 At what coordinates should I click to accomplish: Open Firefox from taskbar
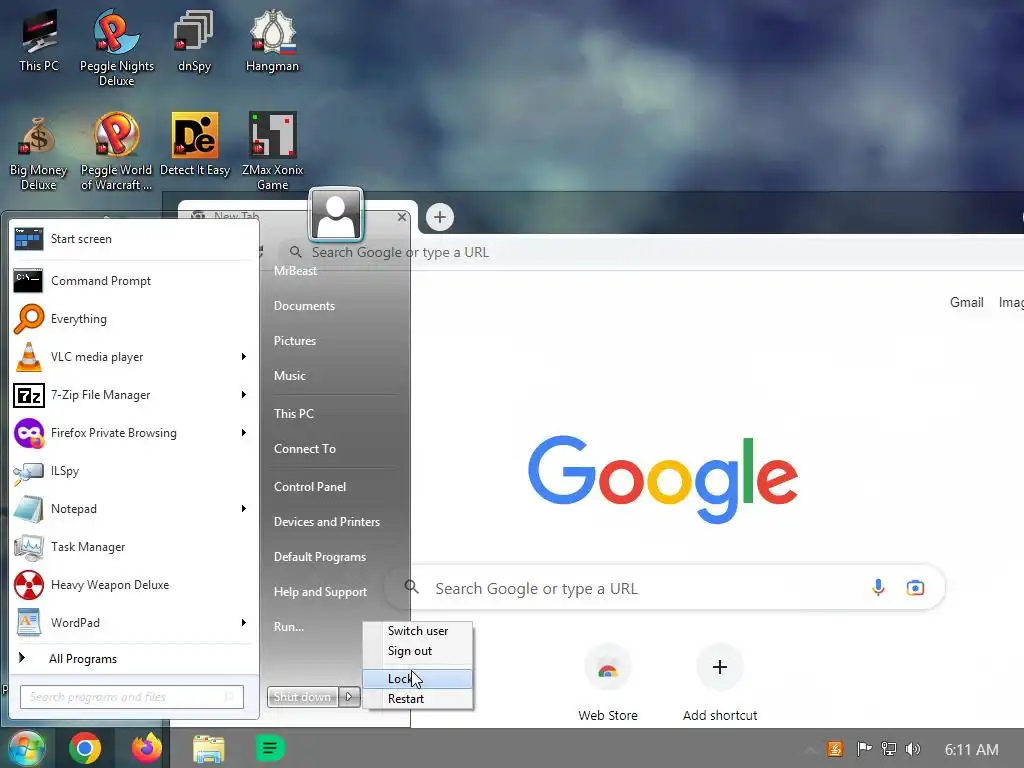coord(146,748)
